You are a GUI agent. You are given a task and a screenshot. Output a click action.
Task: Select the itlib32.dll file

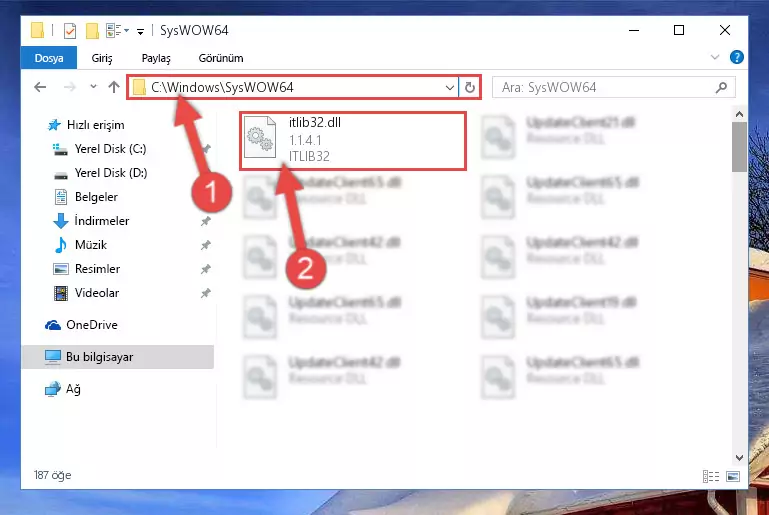point(353,140)
